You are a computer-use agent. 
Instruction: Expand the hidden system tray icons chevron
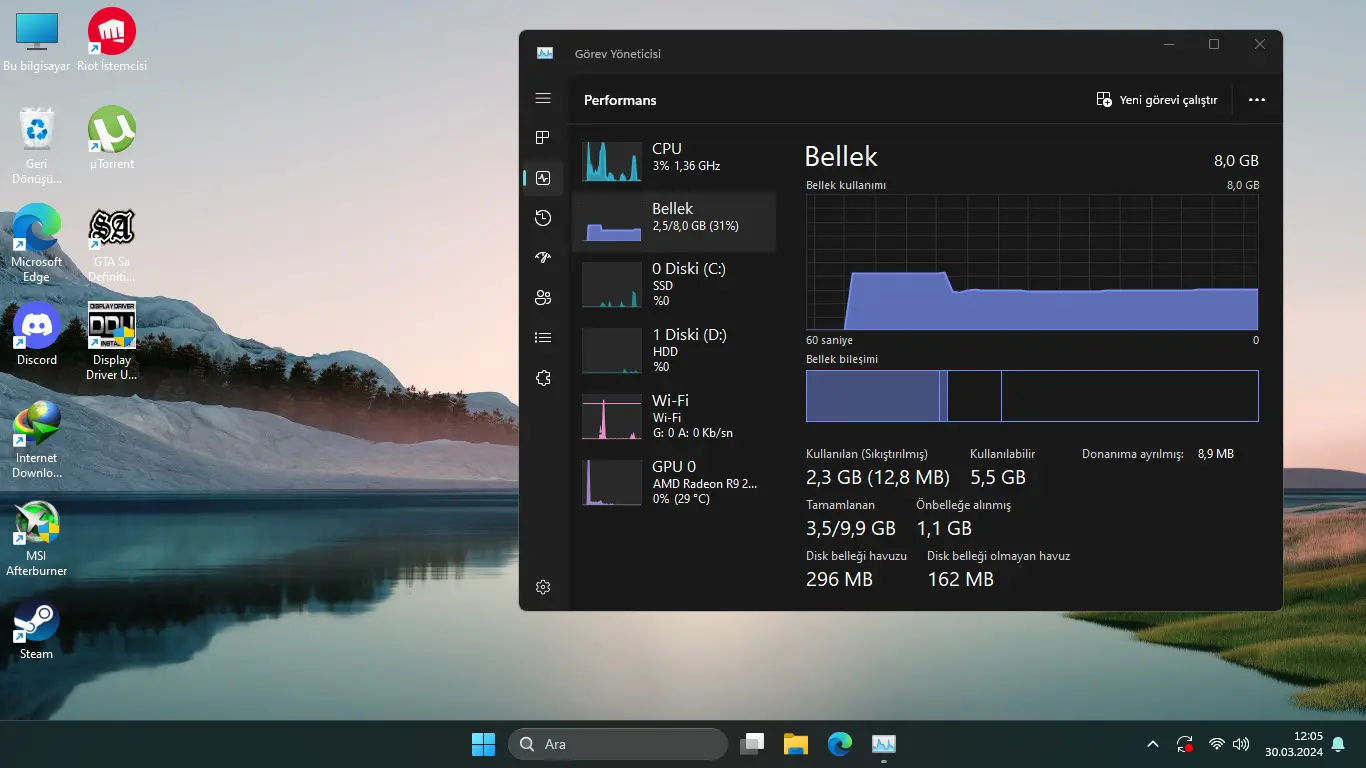click(x=1153, y=744)
